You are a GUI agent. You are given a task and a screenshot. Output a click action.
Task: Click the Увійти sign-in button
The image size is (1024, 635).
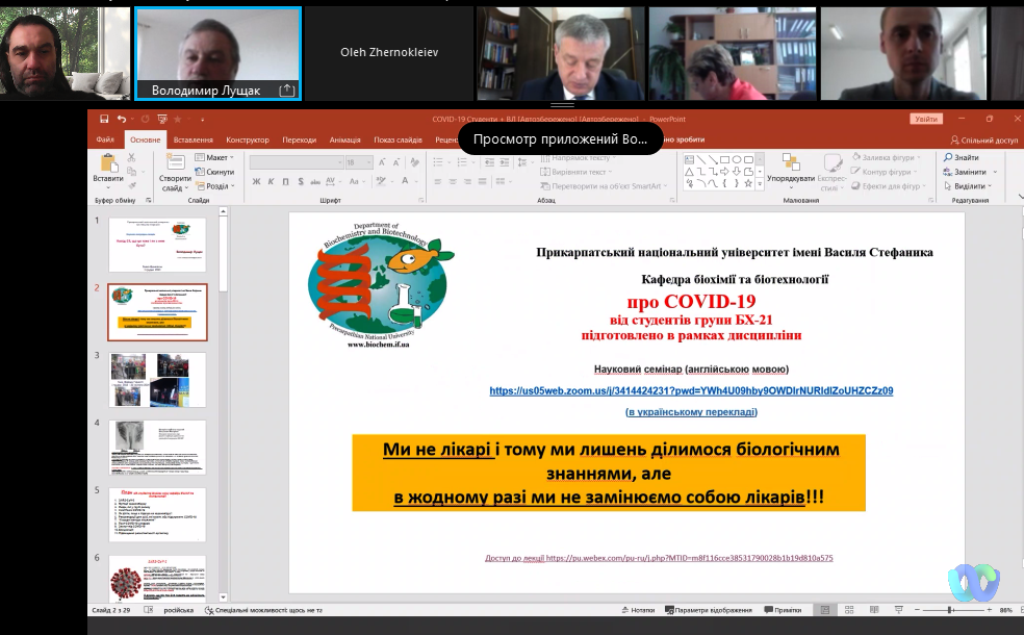coord(925,119)
